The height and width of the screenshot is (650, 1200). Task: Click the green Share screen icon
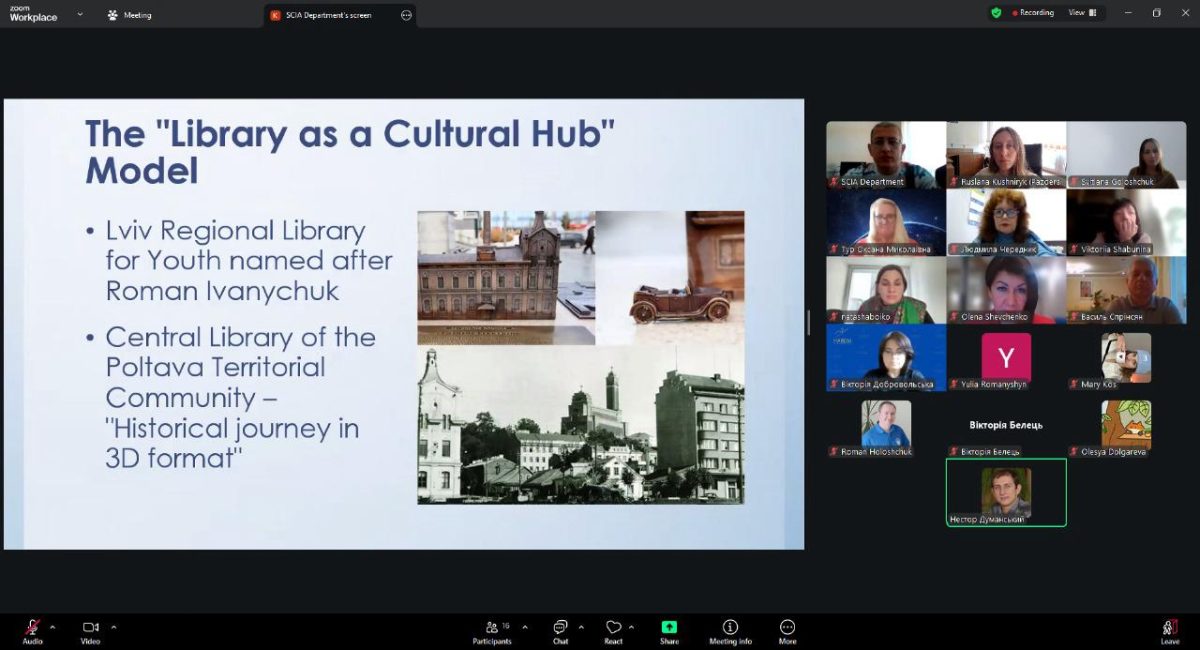coord(669,628)
